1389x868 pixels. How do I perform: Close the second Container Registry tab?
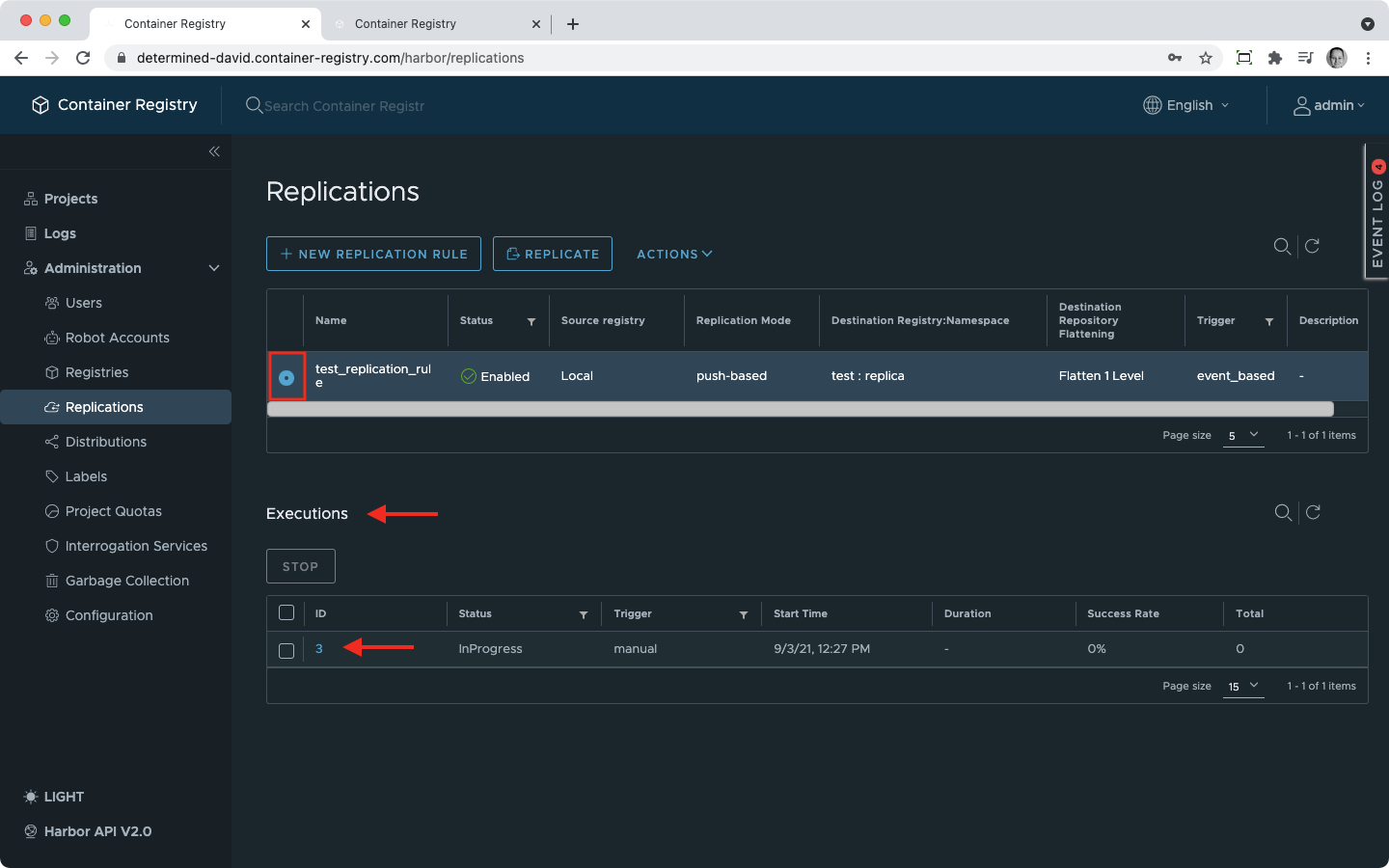pos(536,24)
